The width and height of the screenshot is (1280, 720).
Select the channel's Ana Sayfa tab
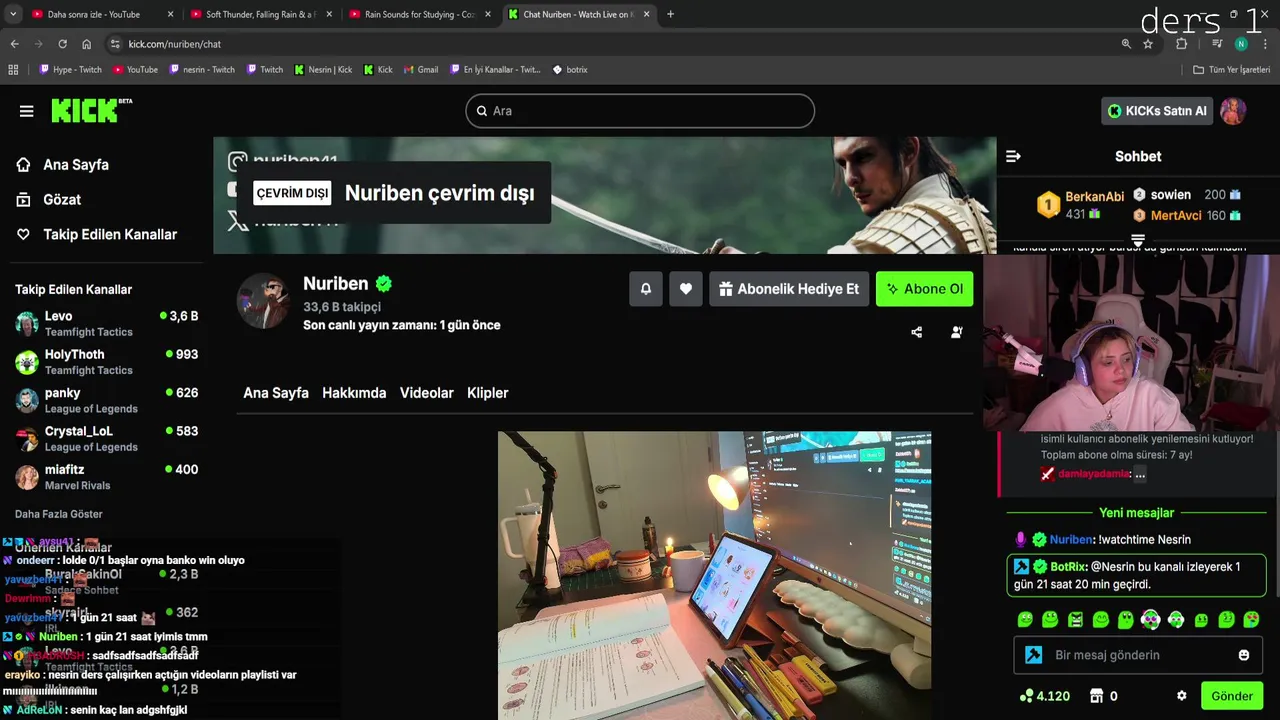point(276,393)
